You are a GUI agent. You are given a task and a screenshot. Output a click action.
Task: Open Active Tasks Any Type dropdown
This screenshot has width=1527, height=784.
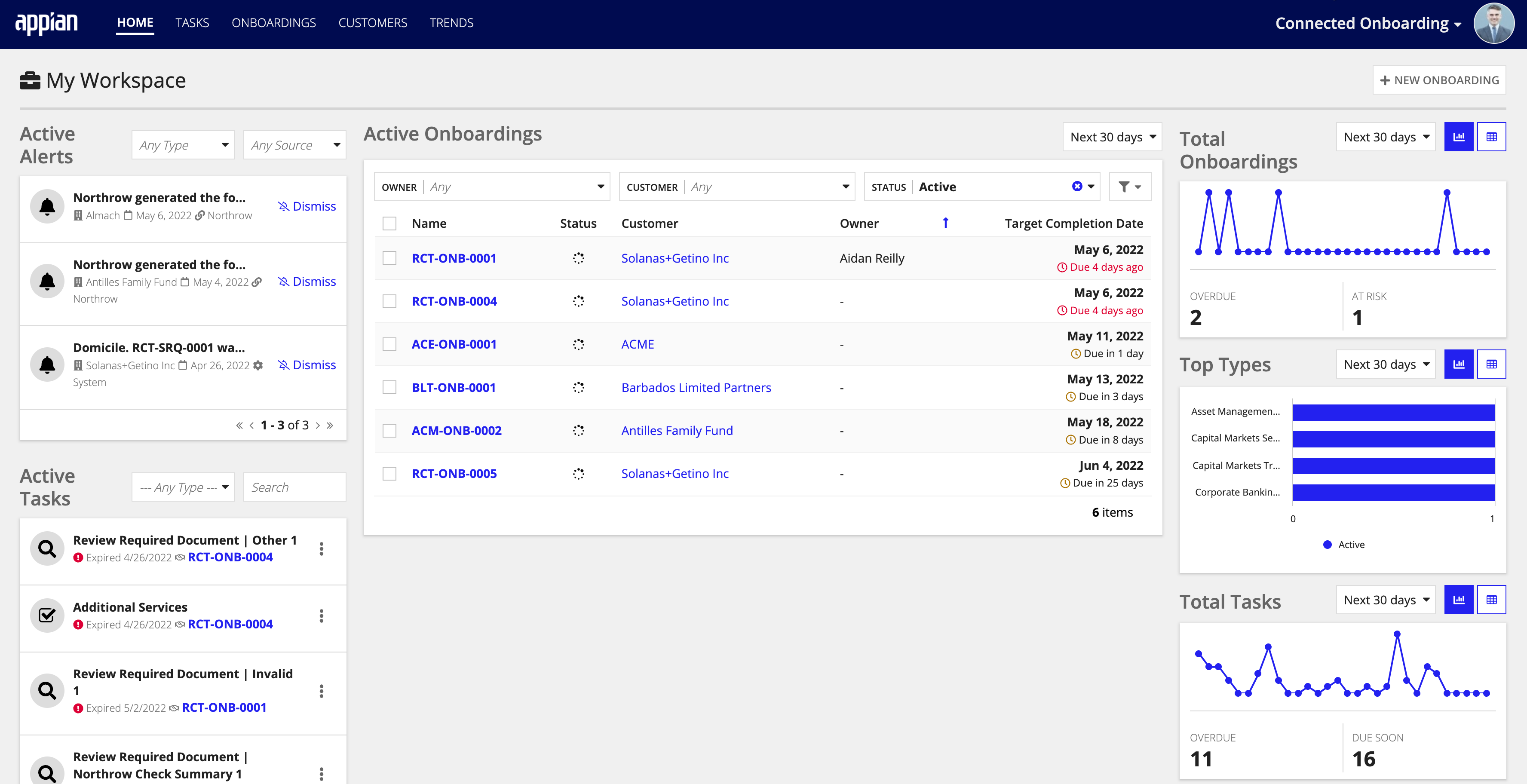[x=183, y=487]
